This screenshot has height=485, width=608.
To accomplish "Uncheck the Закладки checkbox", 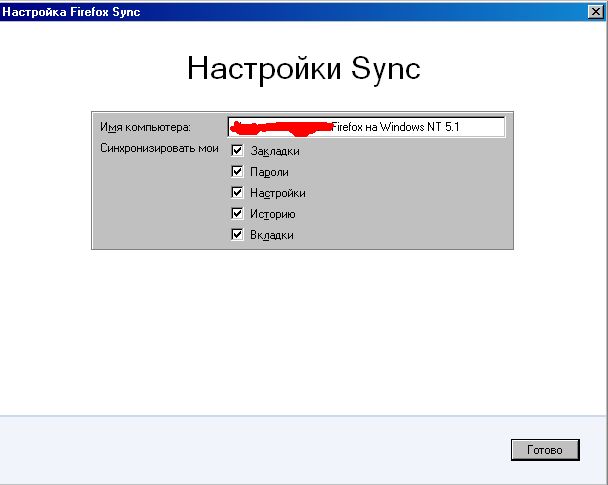I will 237,150.
